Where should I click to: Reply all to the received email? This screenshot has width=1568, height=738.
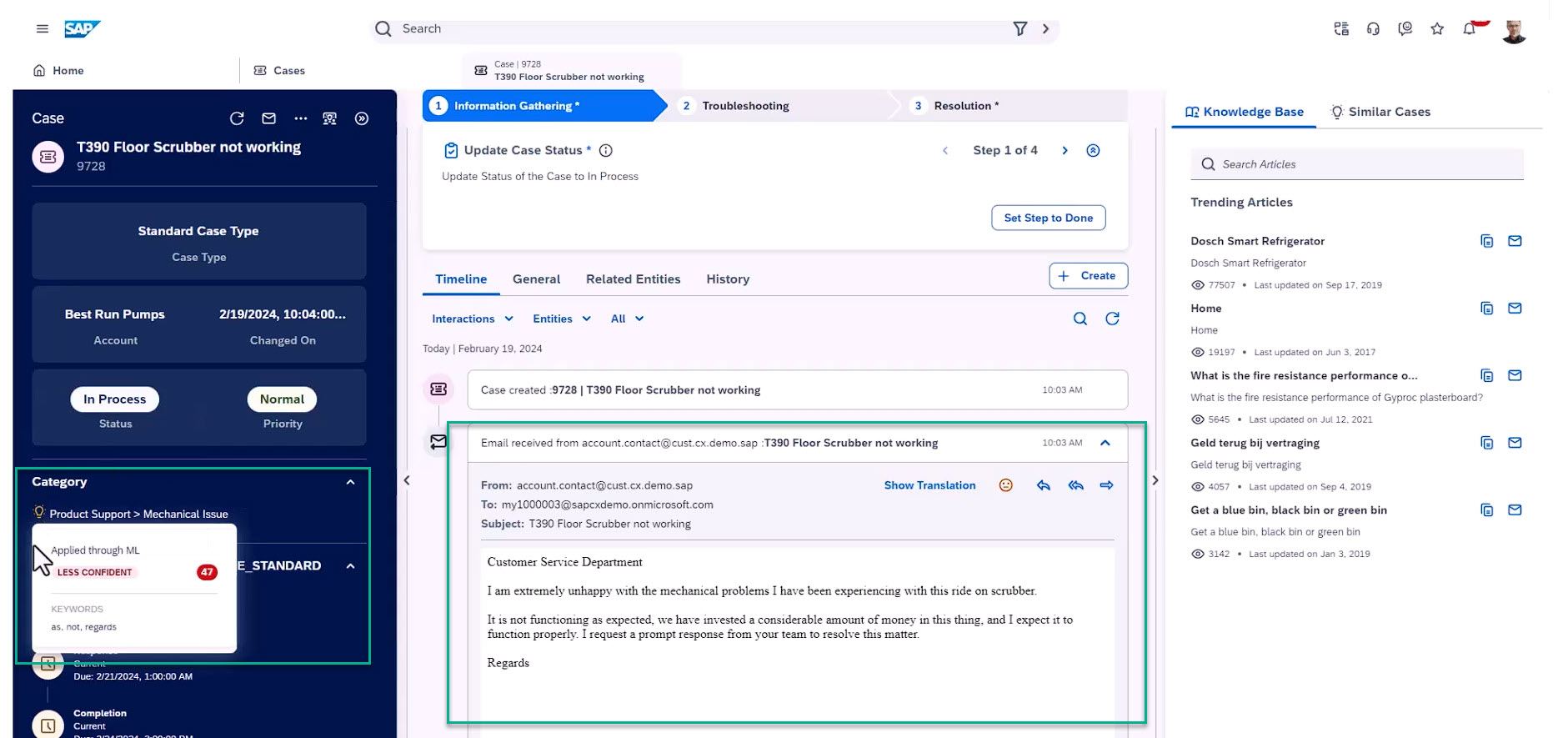click(x=1075, y=485)
